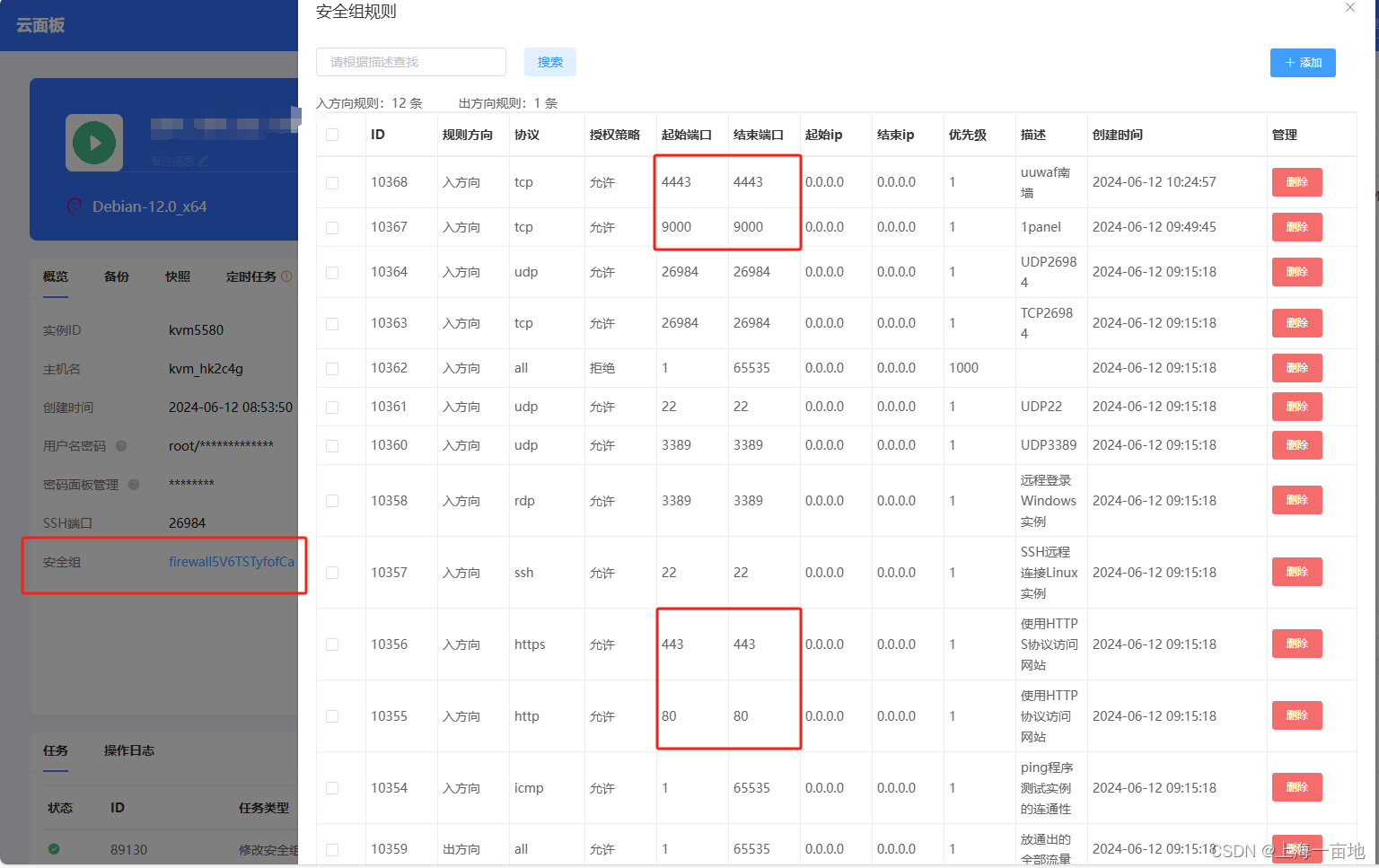The width and height of the screenshot is (1379, 868).
Task: Delete rule 10367 for 1panel
Action: pyautogui.click(x=1297, y=227)
